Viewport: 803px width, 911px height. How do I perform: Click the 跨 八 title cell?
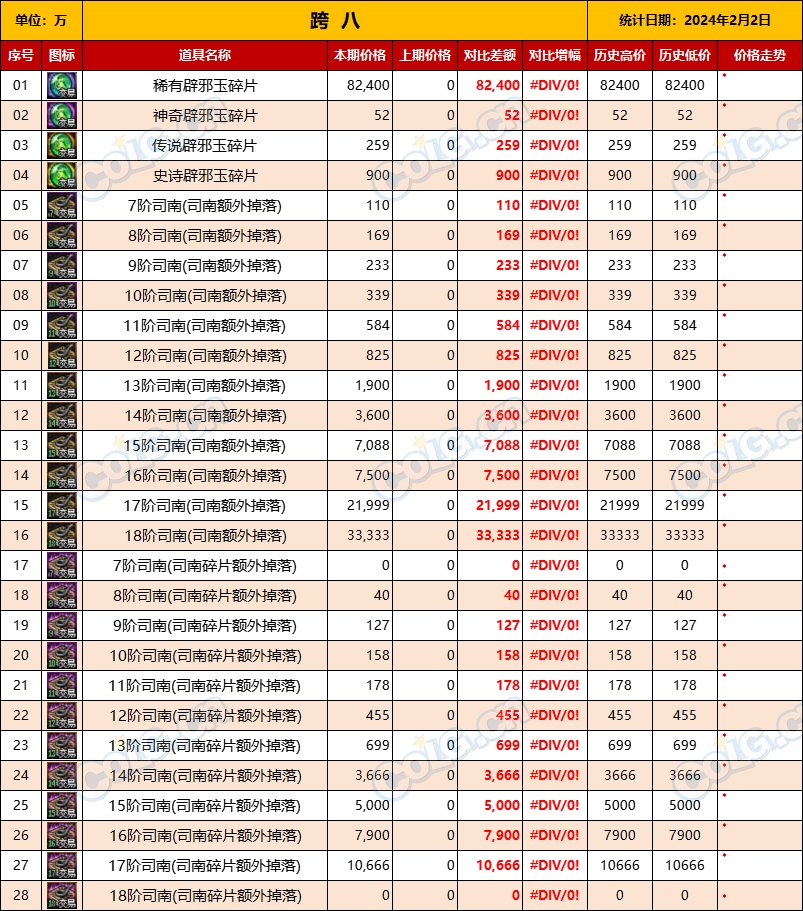(x=335, y=20)
